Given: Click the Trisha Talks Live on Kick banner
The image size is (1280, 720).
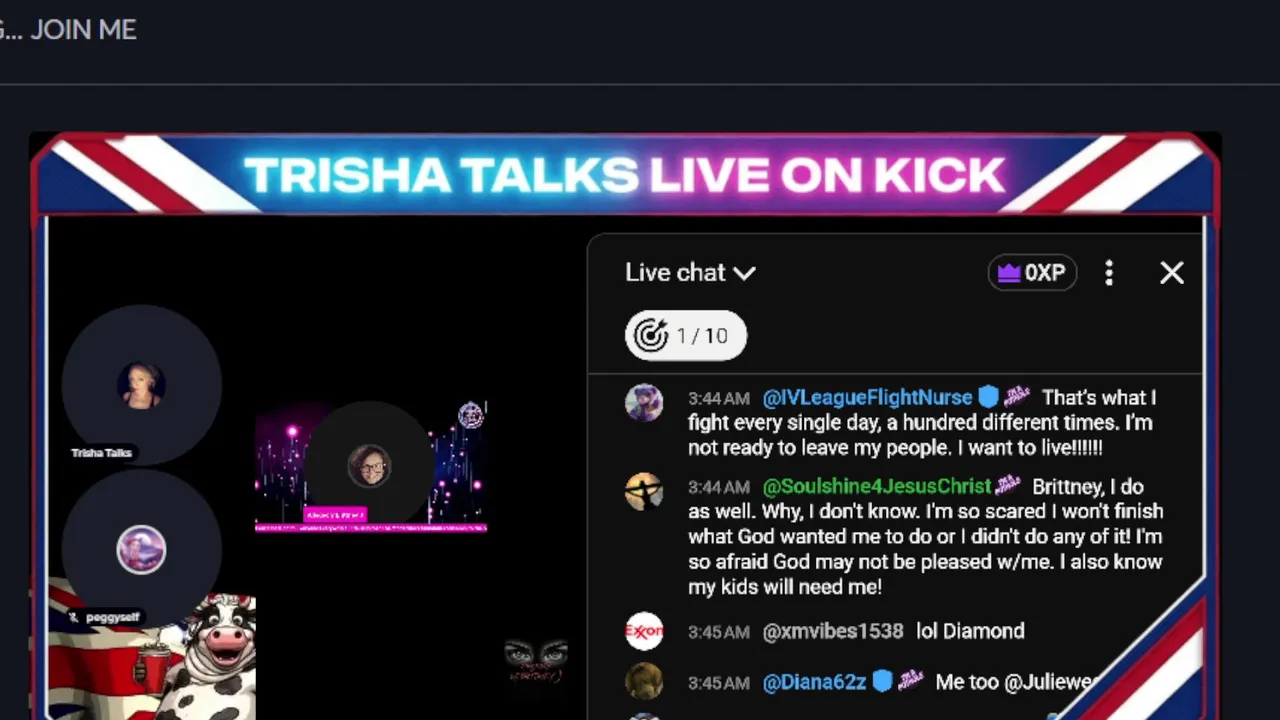Looking at the screenshot, I should coord(624,175).
